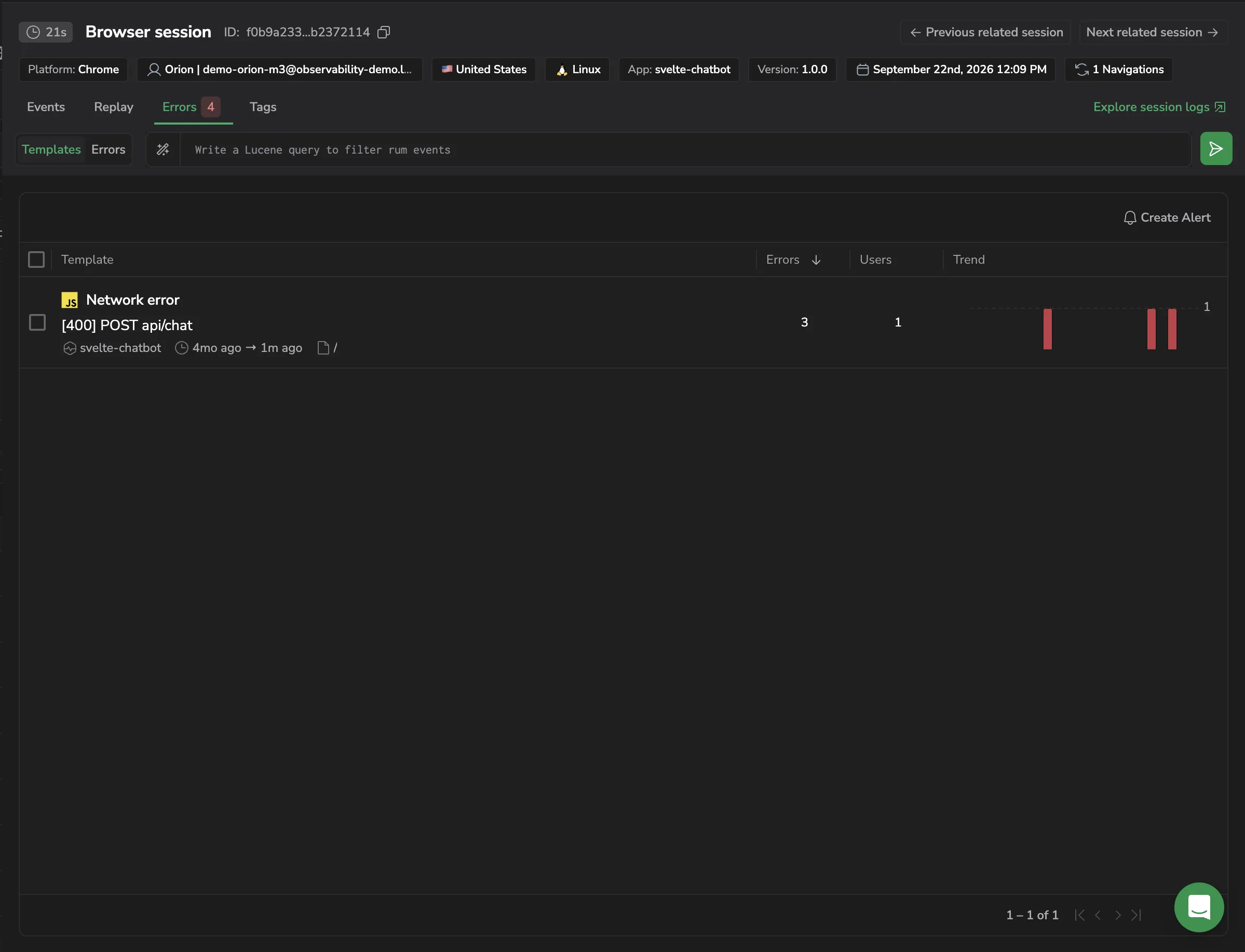
Task: Click the Version: 1.0.0 chip
Action: point(792,70)
